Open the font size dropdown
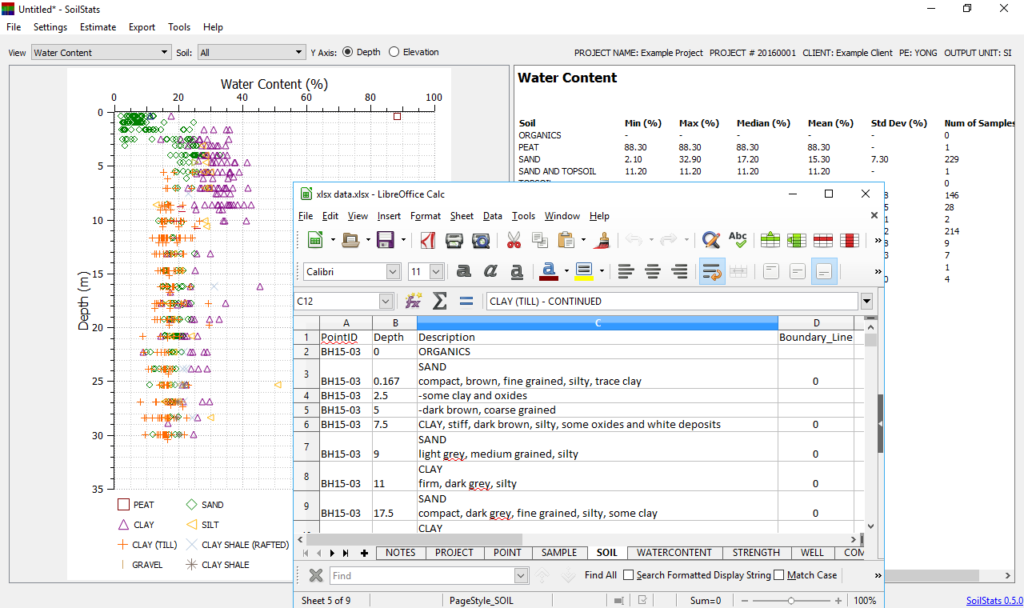The image size is (1024, 608). point(436,271)
